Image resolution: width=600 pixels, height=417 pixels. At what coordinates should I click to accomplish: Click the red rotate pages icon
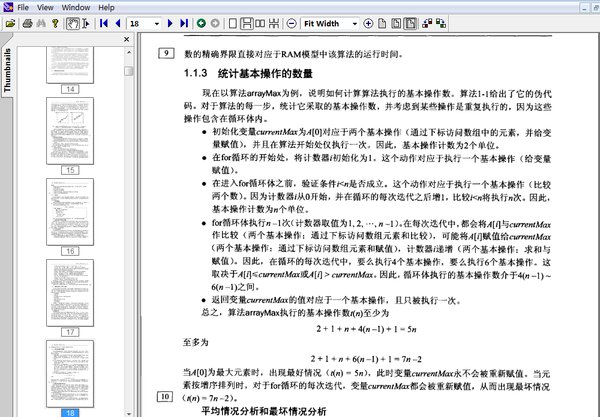point(427,24)
